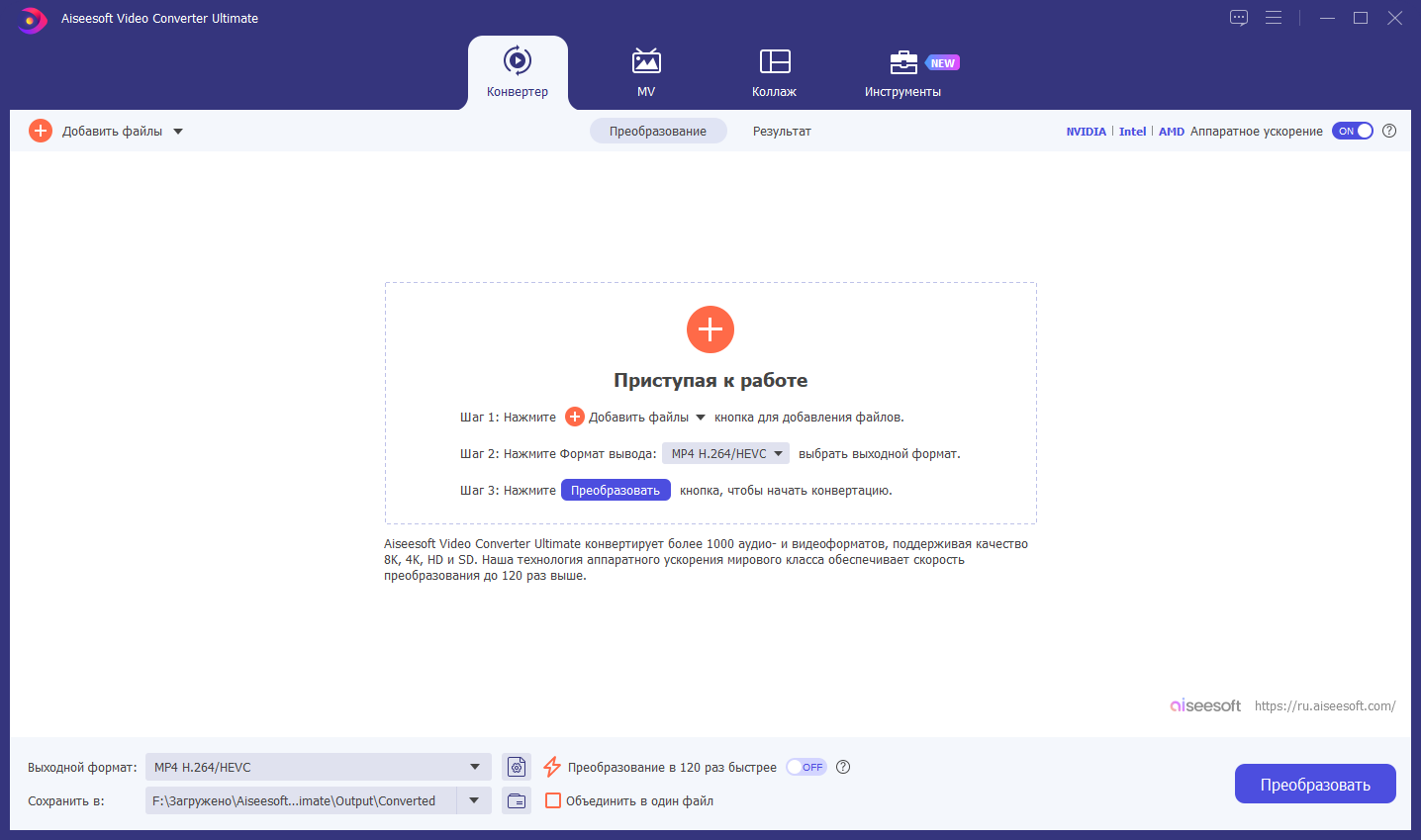The height and width of the screenshot is (840, 1421).
Task: Click the Intel label
Action: pyautogui.click(x=1133, y=132)
